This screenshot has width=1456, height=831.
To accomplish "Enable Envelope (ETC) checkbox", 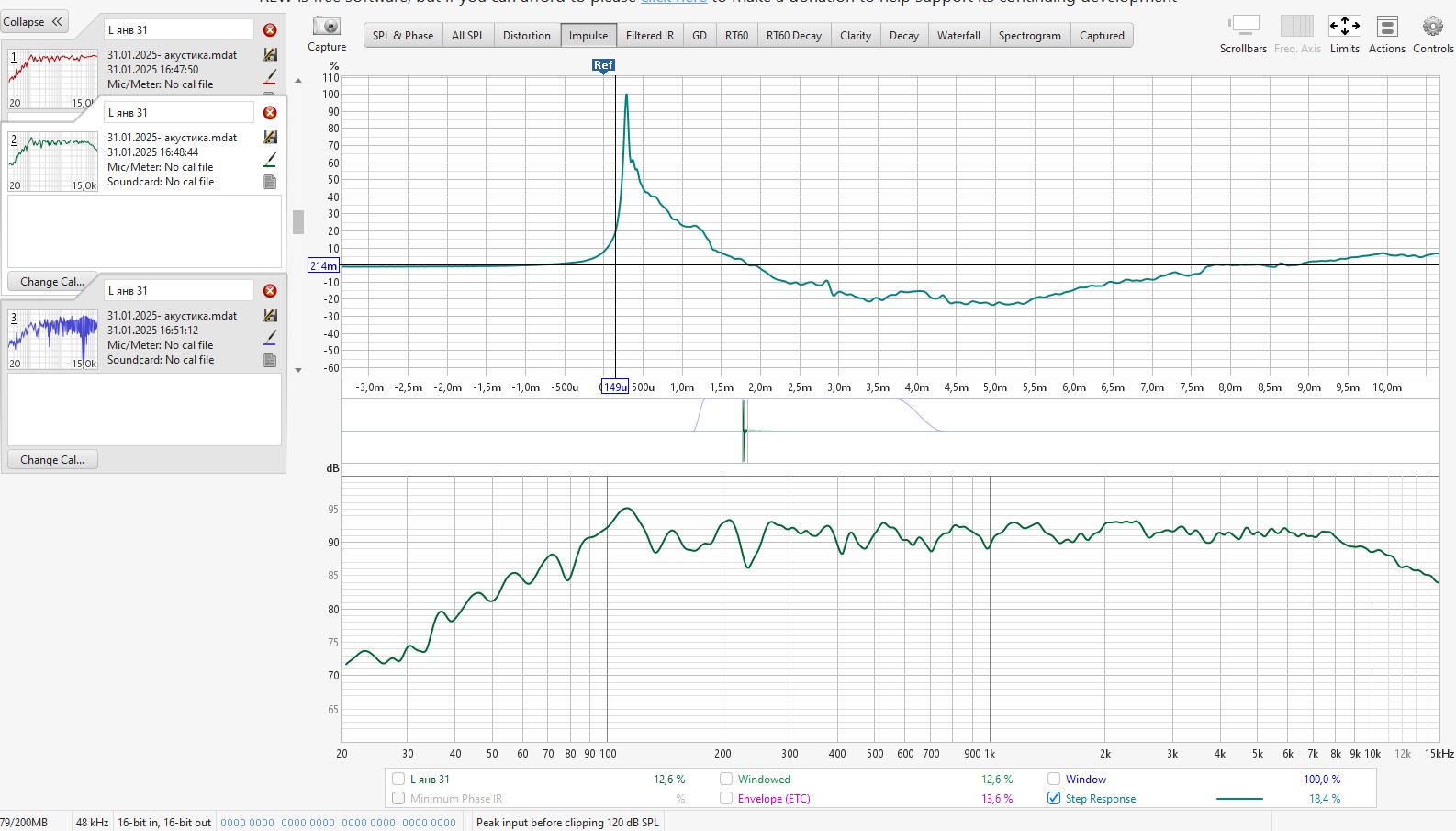I will 726,799.
